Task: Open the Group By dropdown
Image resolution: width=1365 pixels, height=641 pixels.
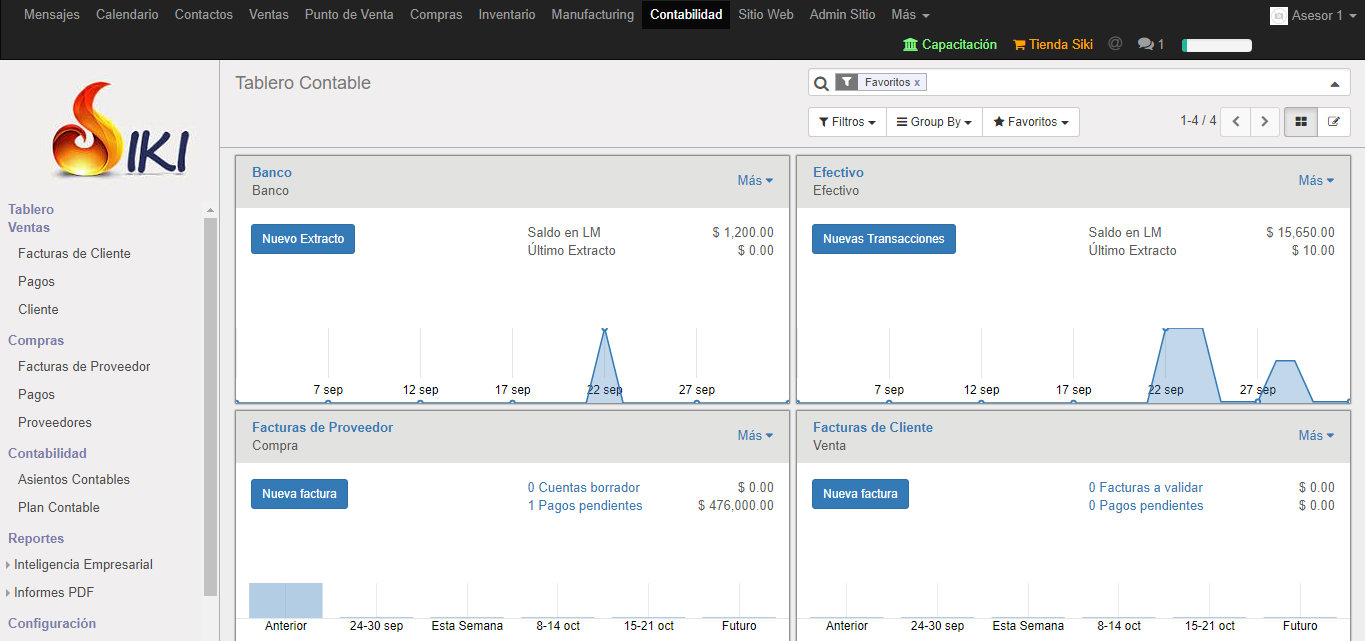Action: point(934,122)
